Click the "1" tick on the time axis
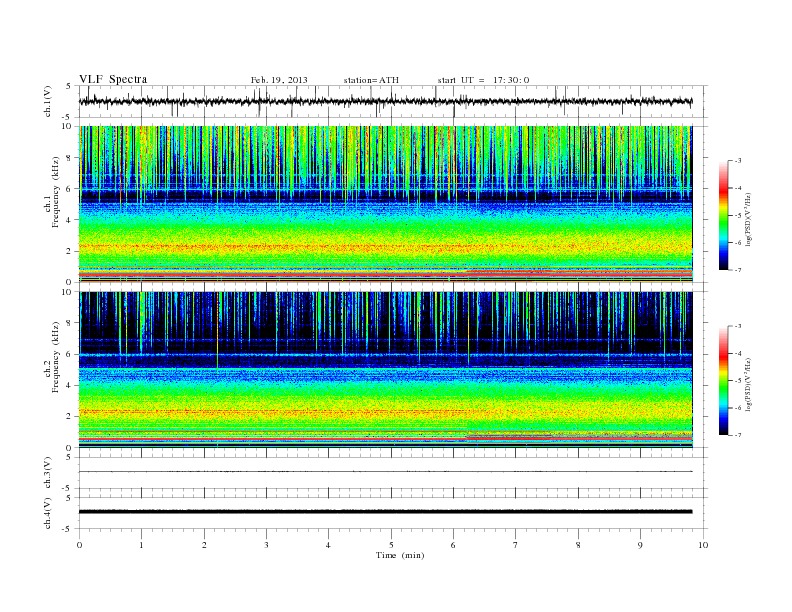The width and height of the screenshot is (792, 612). point(141,545)
